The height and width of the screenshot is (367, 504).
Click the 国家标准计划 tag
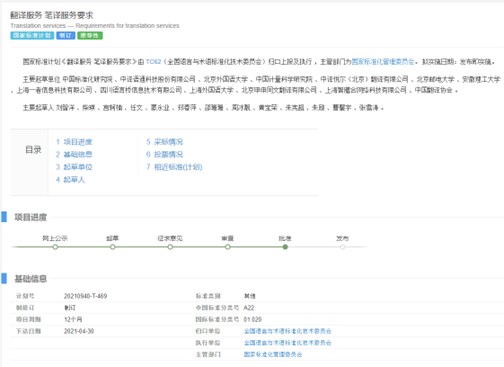point(32,36)
